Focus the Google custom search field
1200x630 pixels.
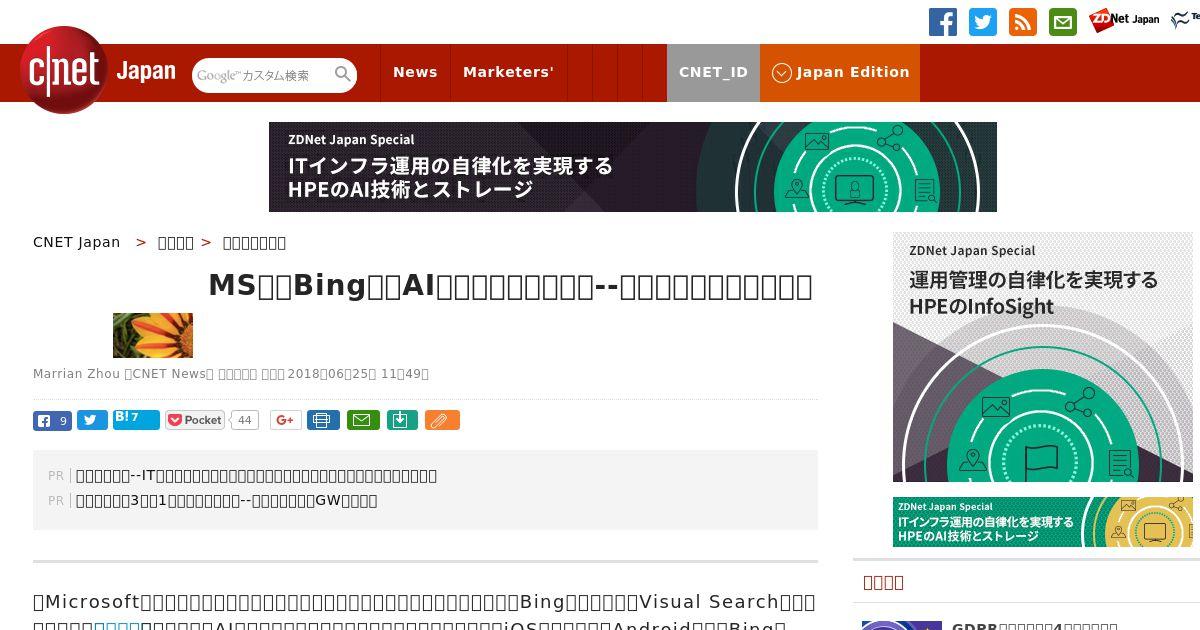click(x=262, y=75)
